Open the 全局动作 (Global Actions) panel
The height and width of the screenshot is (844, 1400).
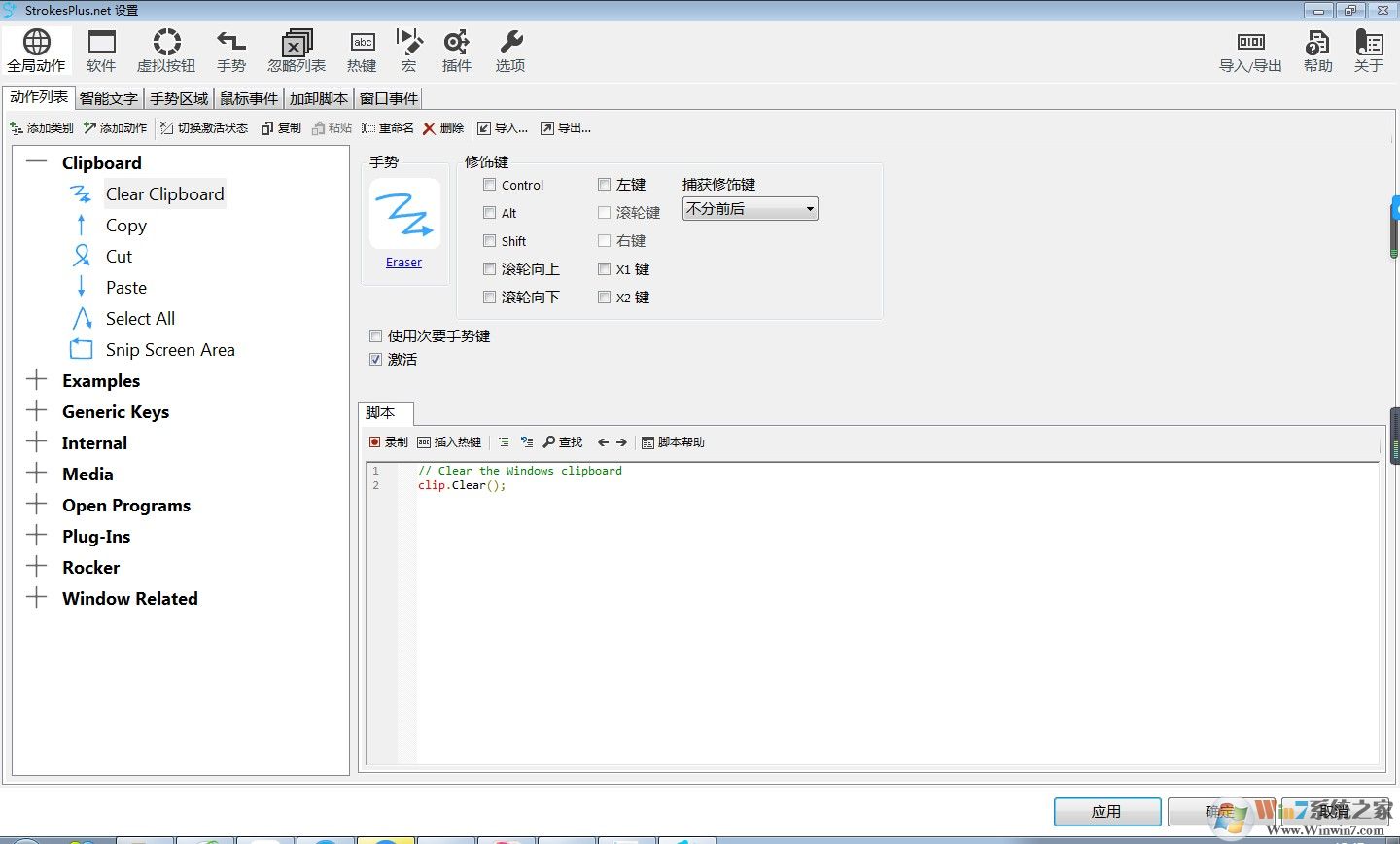pyautogui.click(x=36, y=51)
